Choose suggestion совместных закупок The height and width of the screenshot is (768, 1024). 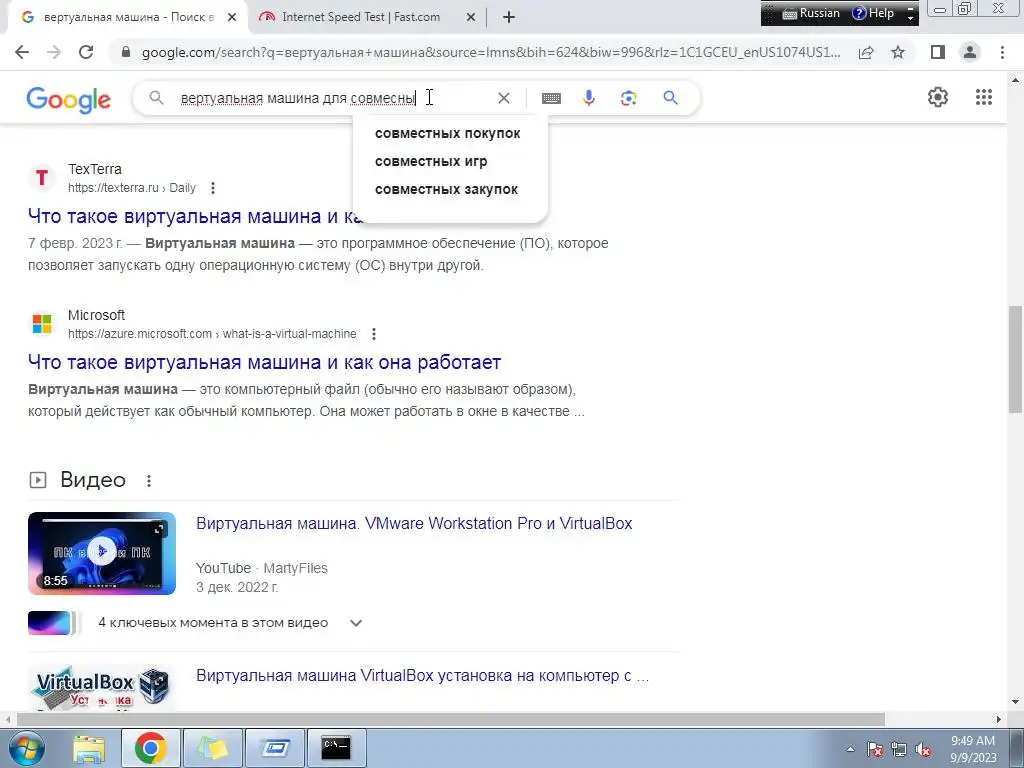[446, 189]
